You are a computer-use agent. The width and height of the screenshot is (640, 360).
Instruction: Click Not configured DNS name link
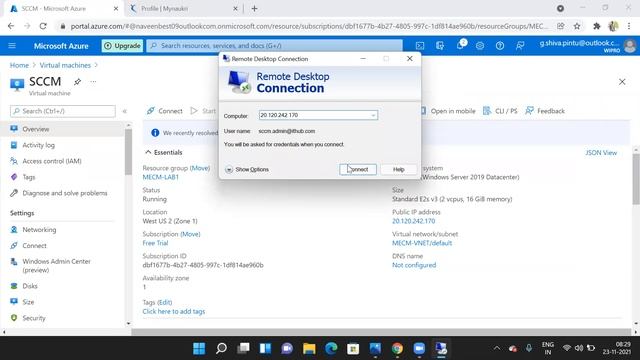click(414, 265)
